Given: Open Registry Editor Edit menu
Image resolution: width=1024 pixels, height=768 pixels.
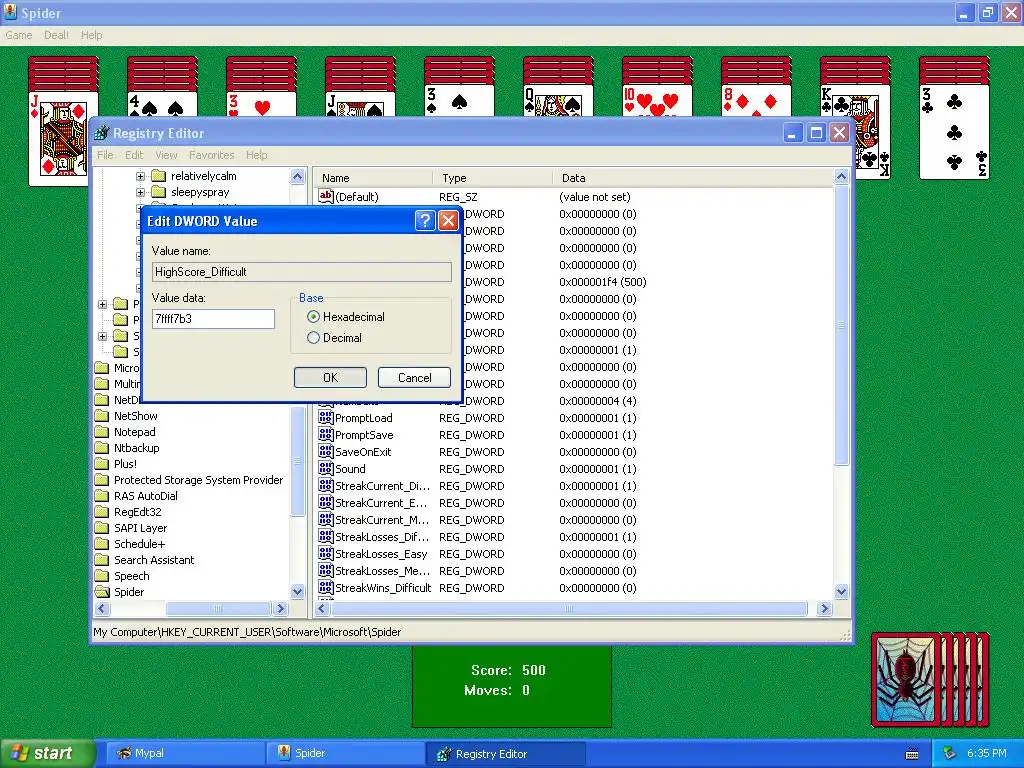Looking at the screenshot, I should [134, 155].
